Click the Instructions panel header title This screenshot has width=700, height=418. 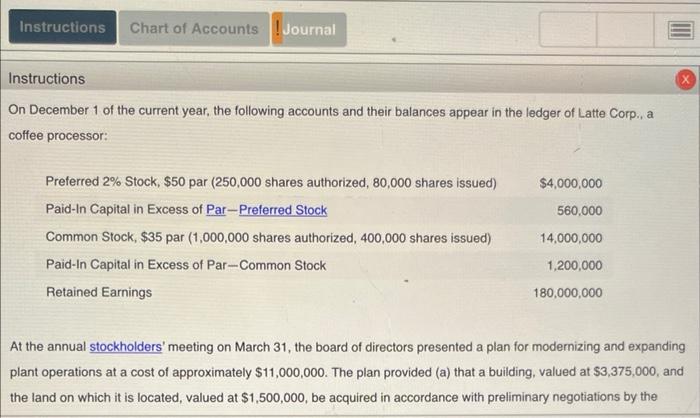point(47,79)
